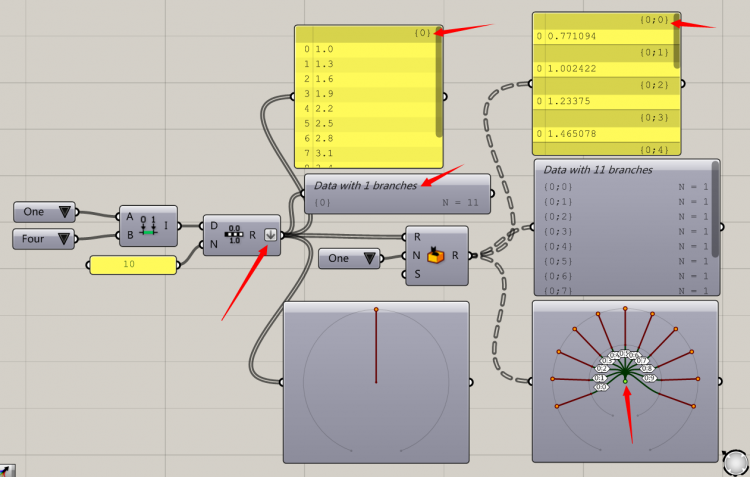Click the R input of the Random component
Screen dimensions: 750x477
tap(417, 237)
